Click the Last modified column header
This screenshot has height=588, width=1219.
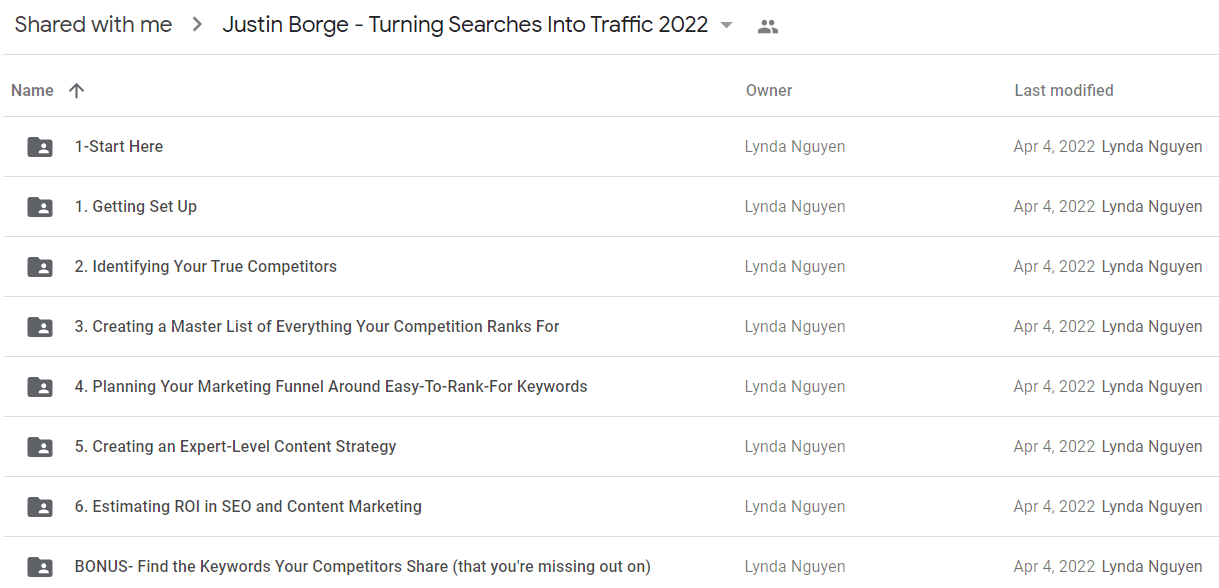coord(1064,90)
